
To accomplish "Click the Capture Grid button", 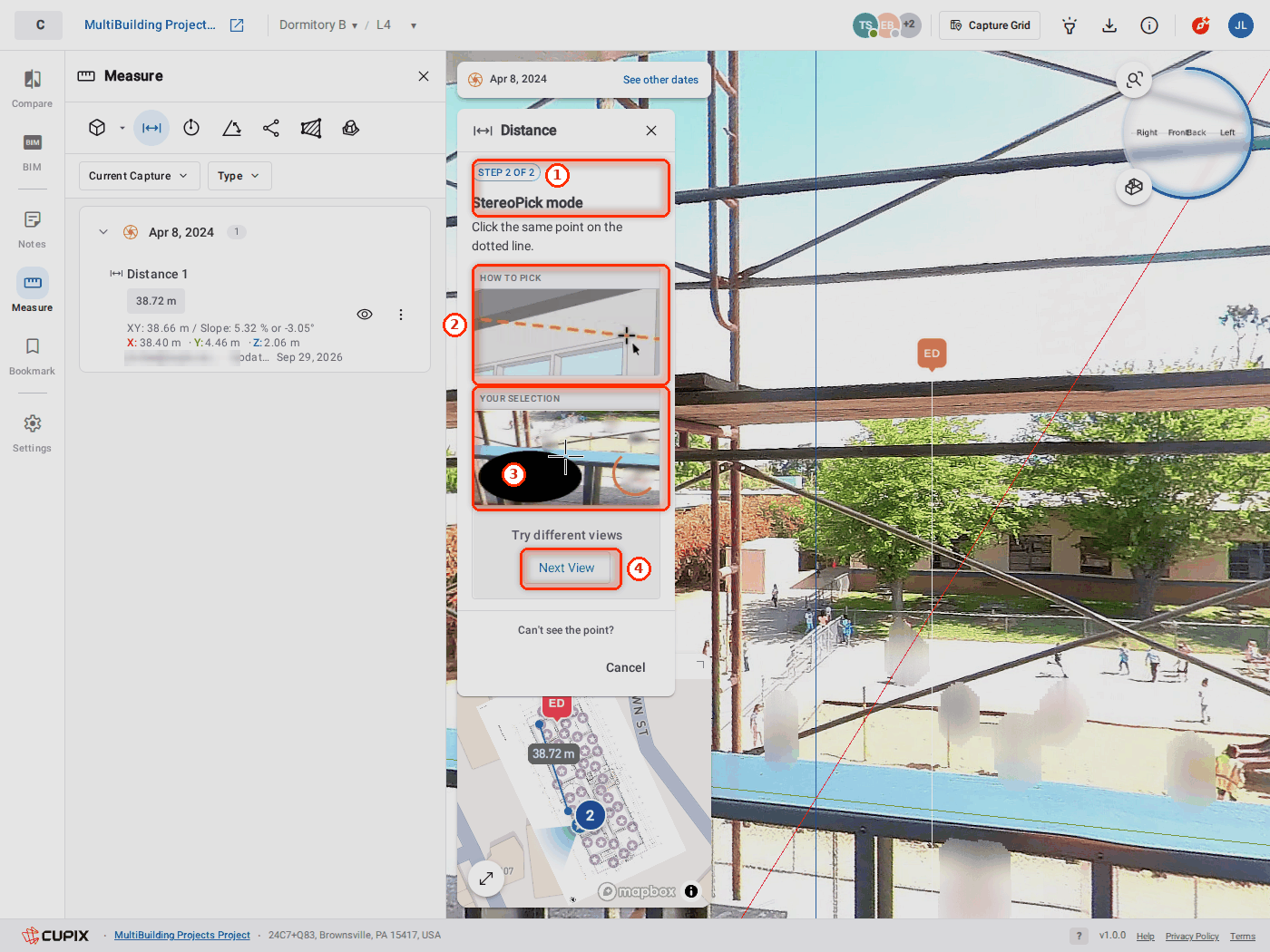I will 990,25.
